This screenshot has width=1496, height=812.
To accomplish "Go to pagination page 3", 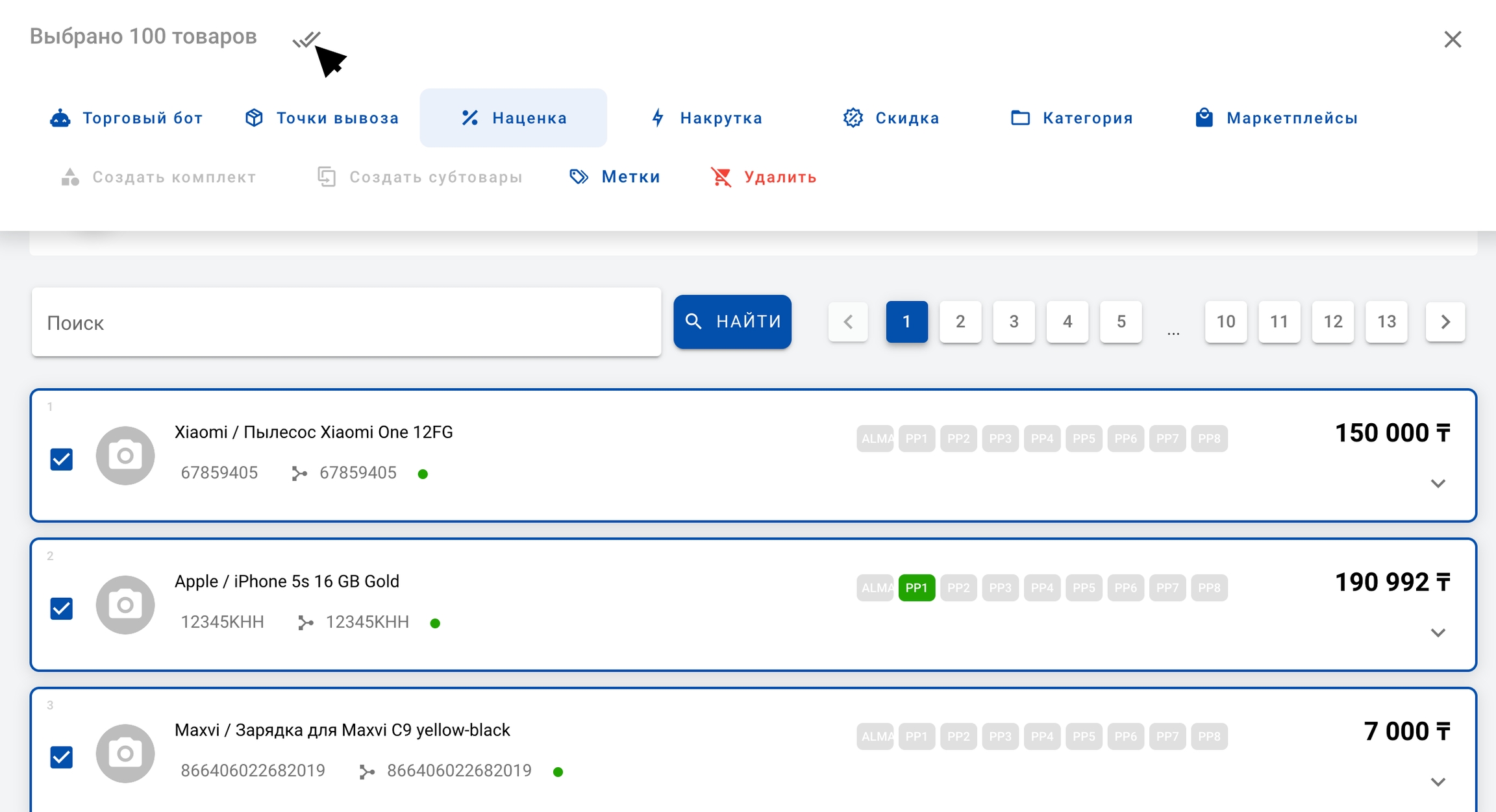I will coord(1014,322).
